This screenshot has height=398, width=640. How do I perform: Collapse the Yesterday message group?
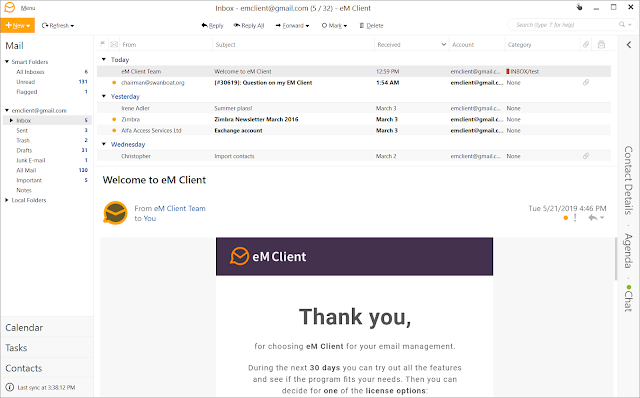pos(104,96)
